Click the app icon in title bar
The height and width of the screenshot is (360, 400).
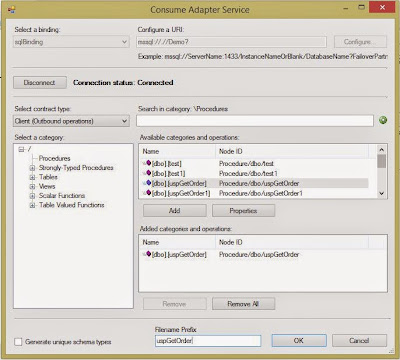click(x=12, y=9)
